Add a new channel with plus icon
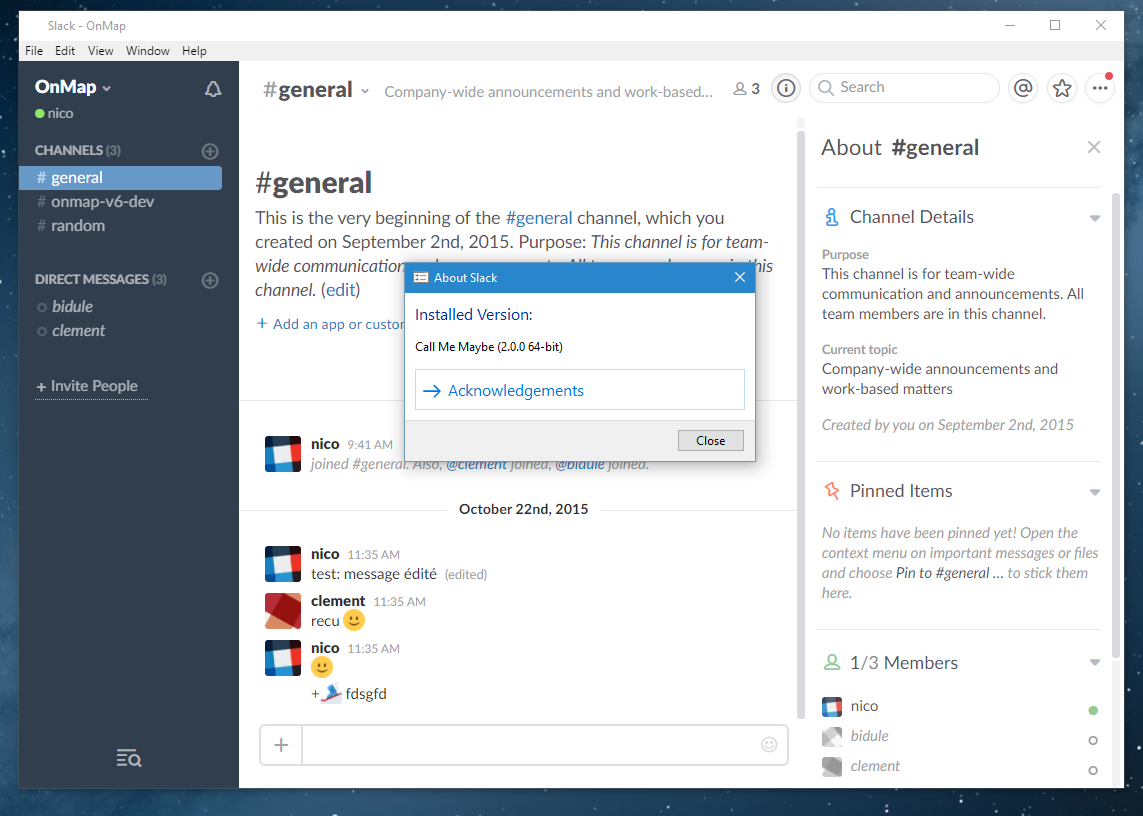Screen dimensions: 1143x816 tap(210, 151)
